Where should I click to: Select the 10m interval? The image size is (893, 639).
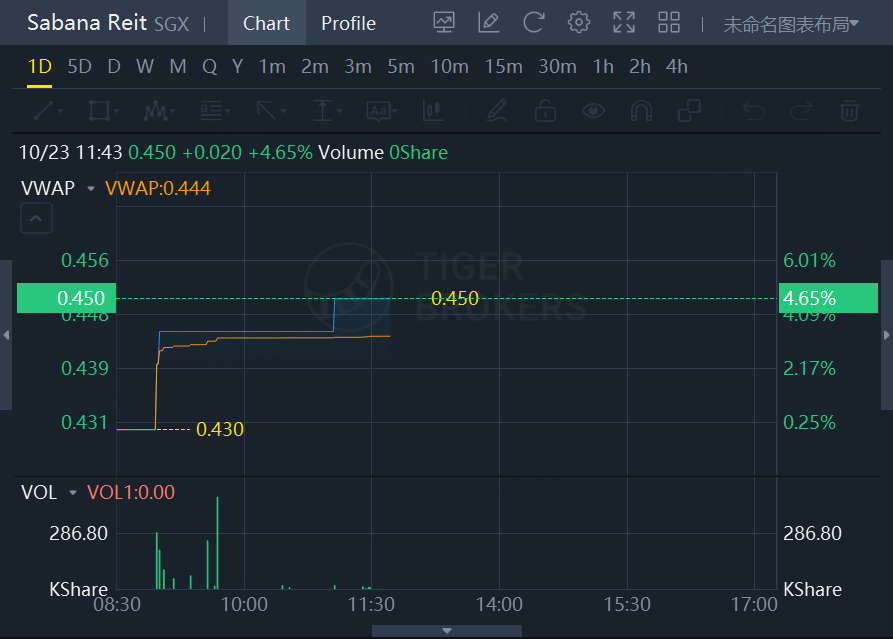tap(449, 67)
